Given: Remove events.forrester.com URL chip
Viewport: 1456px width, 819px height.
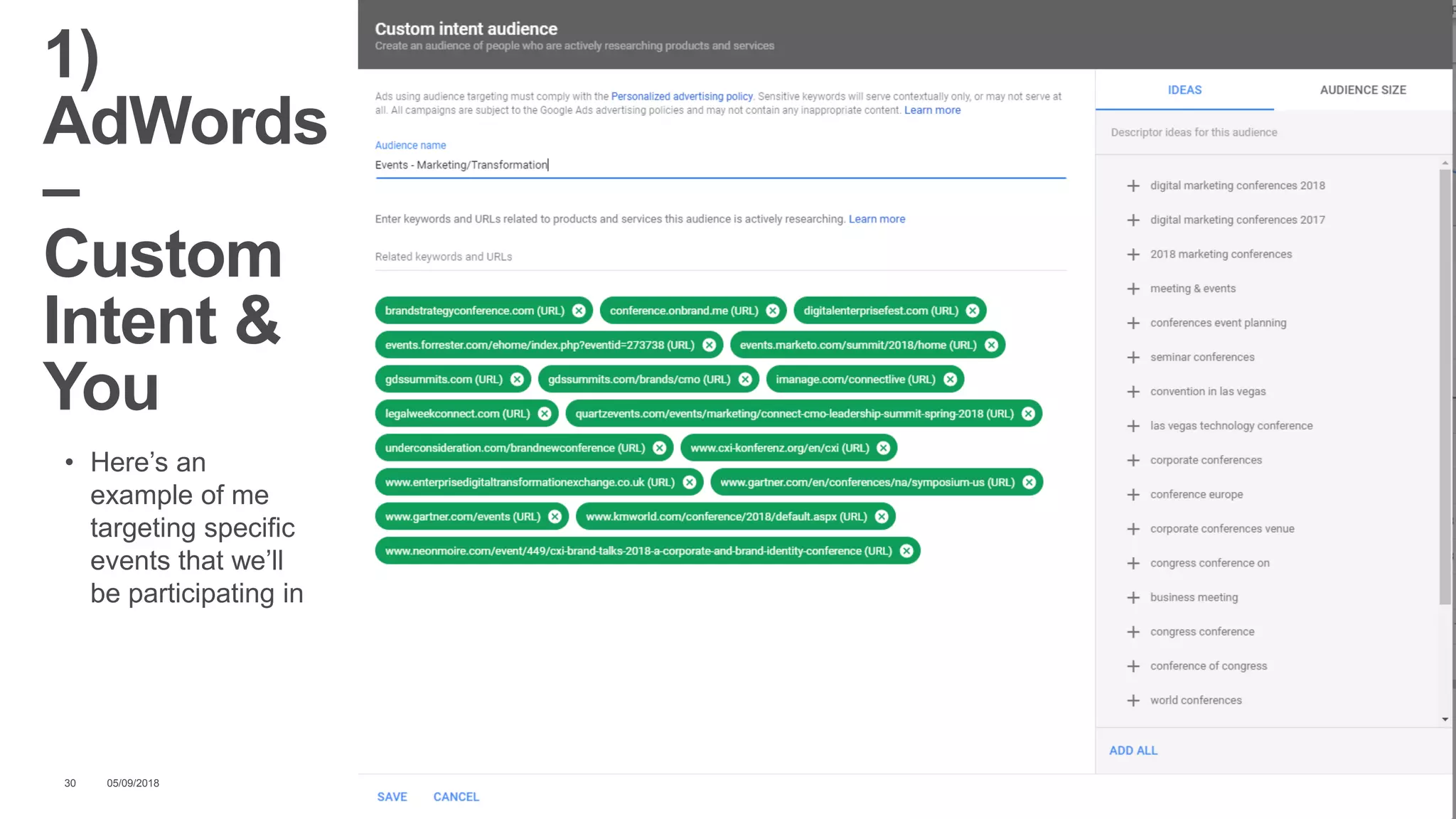Looking at the screenshot, I should pos(709,345).
